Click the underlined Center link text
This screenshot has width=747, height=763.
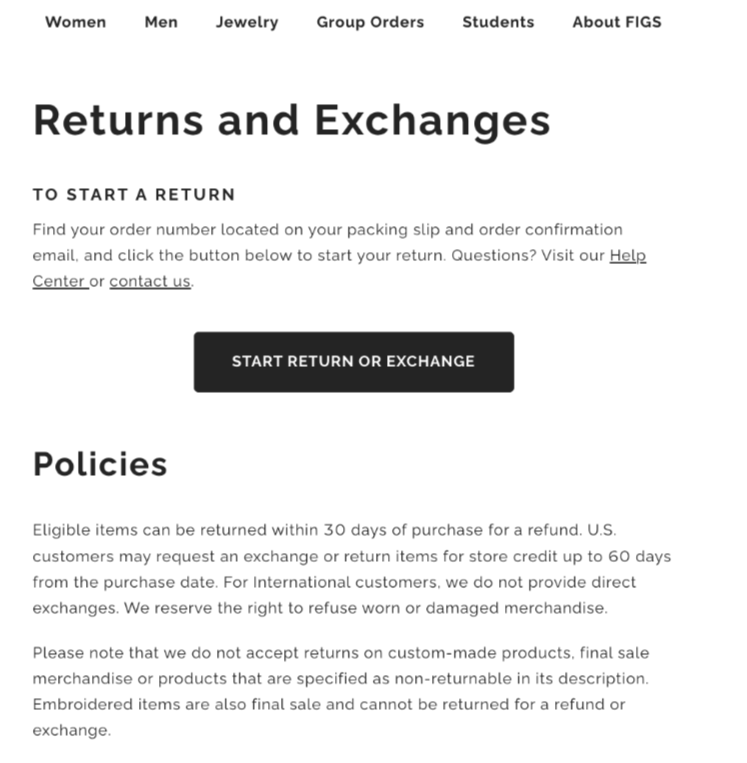(x=59, y=281)
